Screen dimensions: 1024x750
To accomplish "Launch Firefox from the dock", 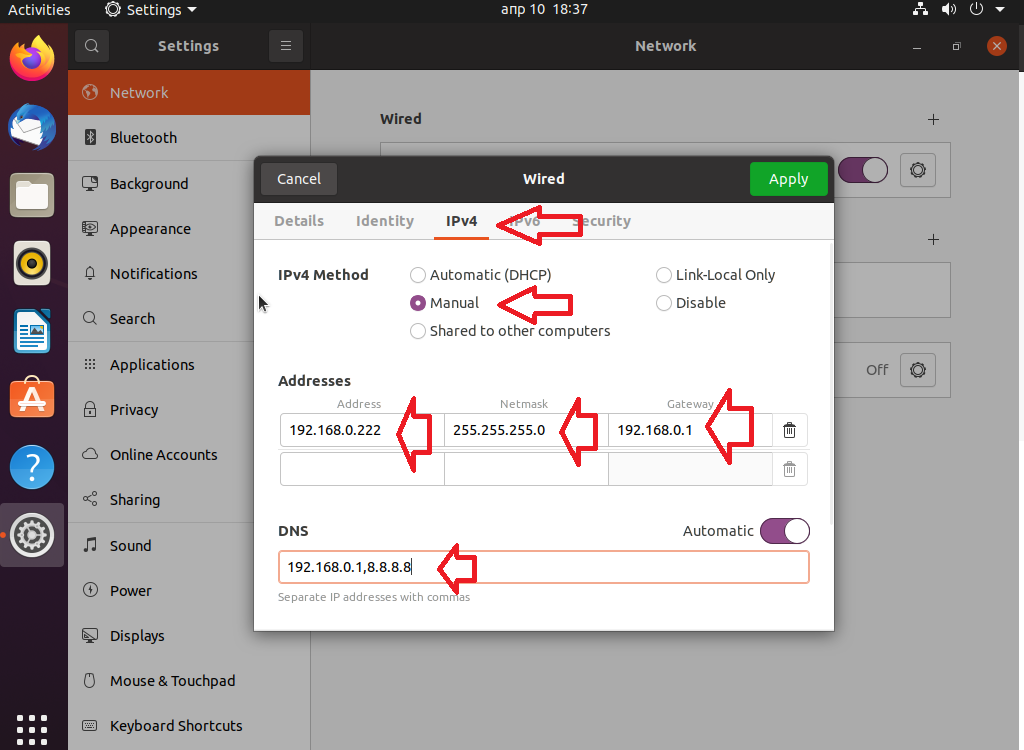I will [32, 59].
